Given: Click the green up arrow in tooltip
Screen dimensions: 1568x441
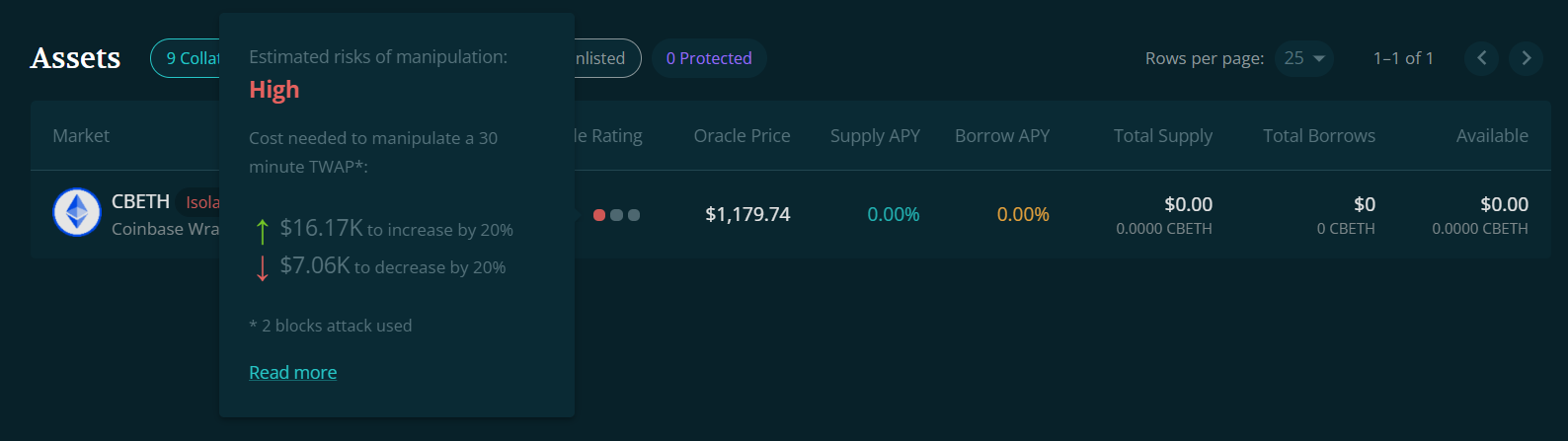Looking at the screenshot, I should (262, 231).
